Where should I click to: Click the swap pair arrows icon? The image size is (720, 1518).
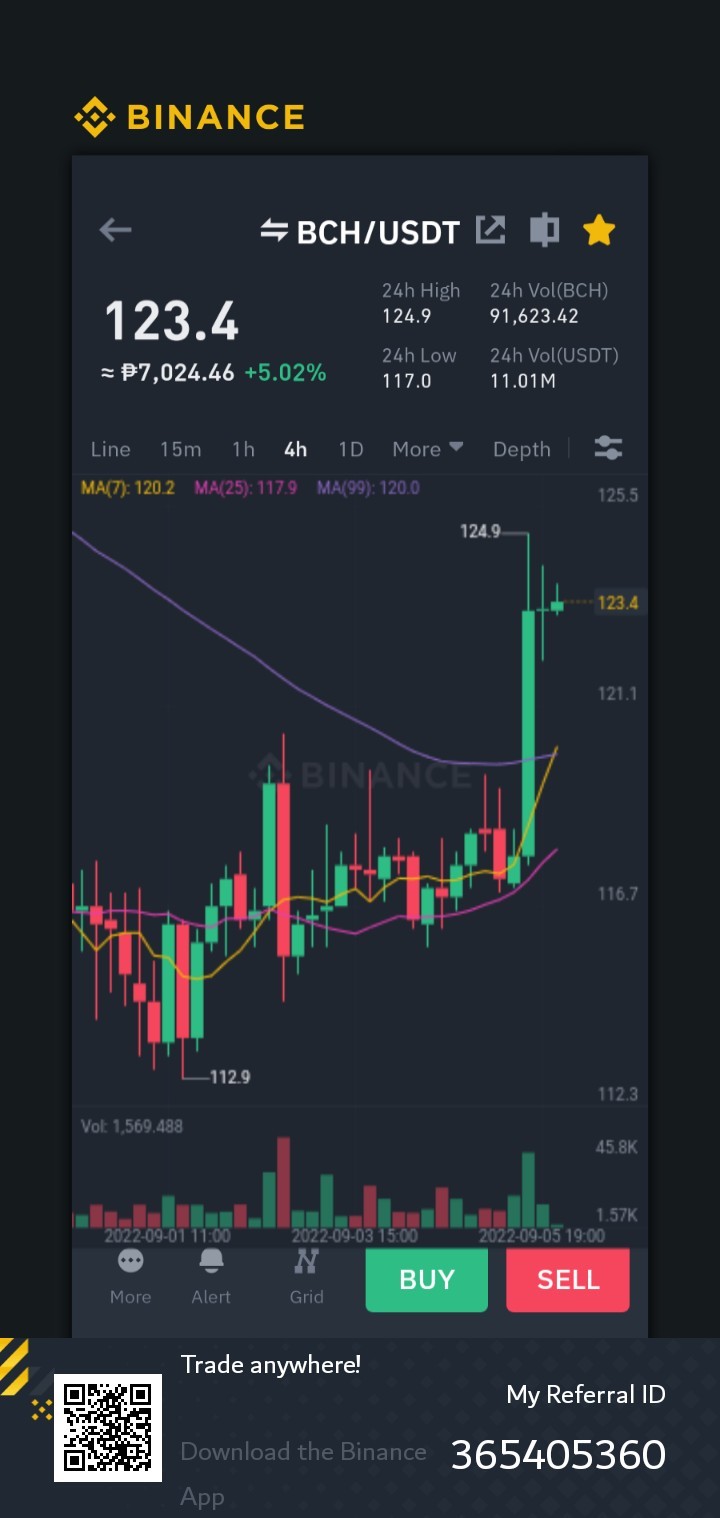click(274, 230)
